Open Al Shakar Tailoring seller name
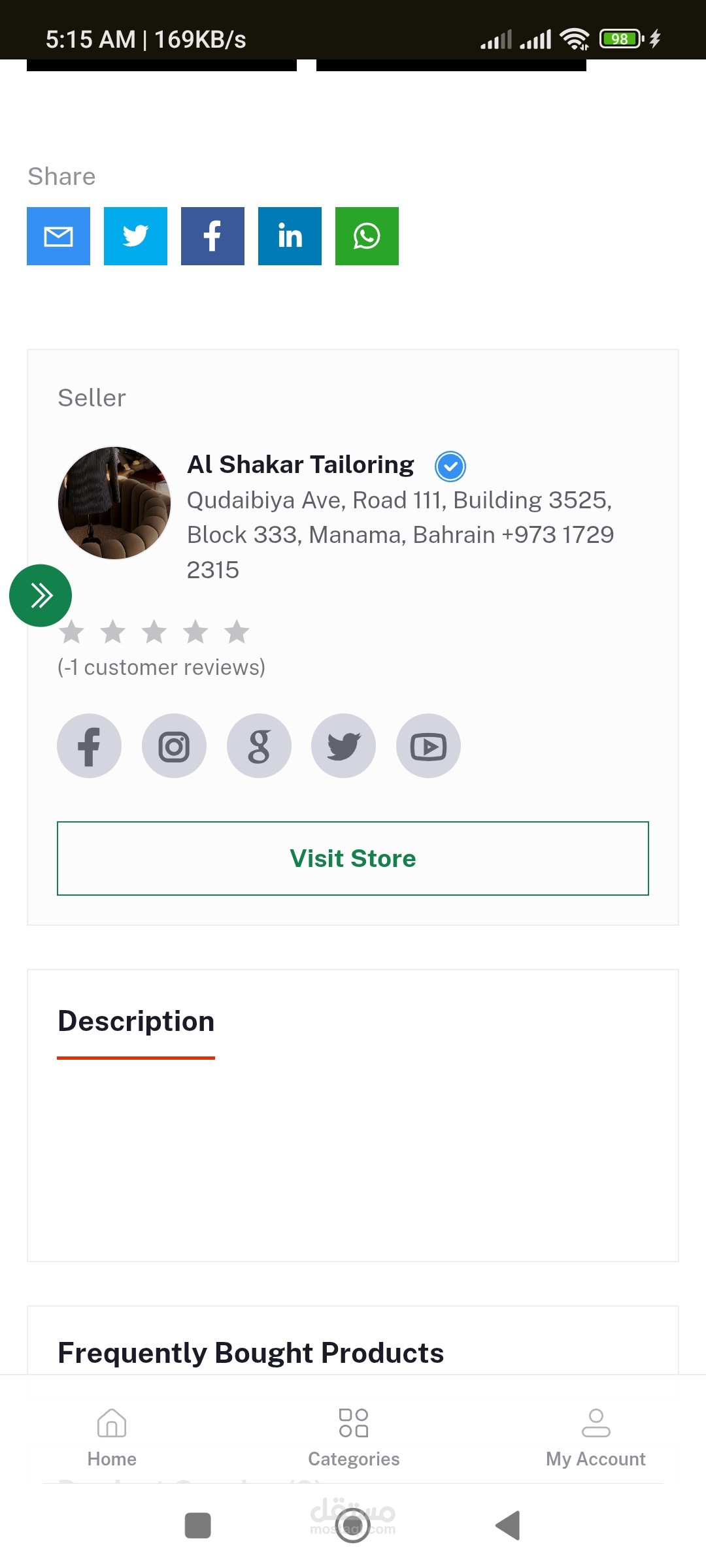This screenshot has height=1568, width=706. point(301,465)
